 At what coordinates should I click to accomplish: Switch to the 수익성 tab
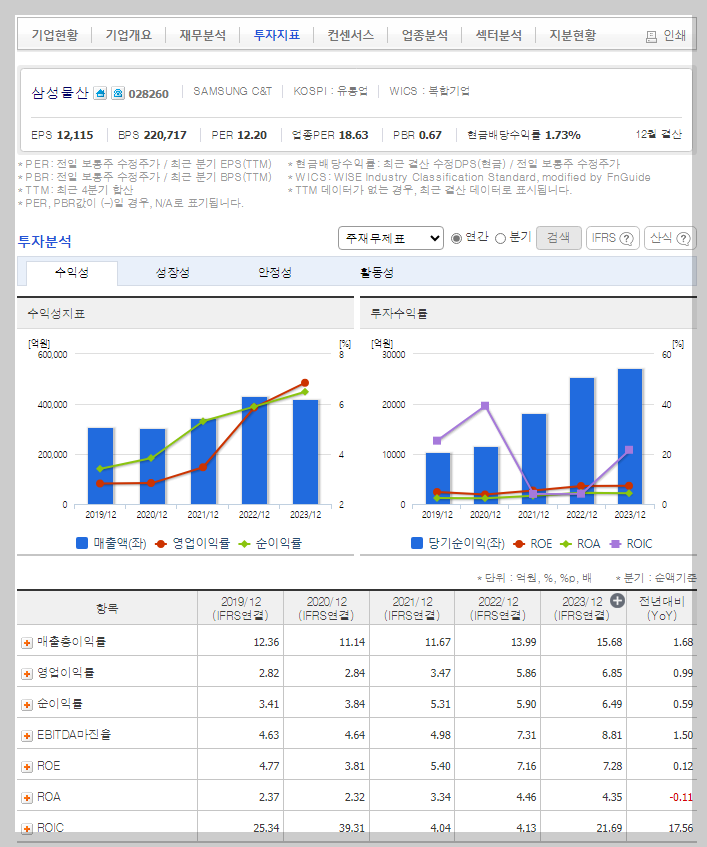pos(72,273)
